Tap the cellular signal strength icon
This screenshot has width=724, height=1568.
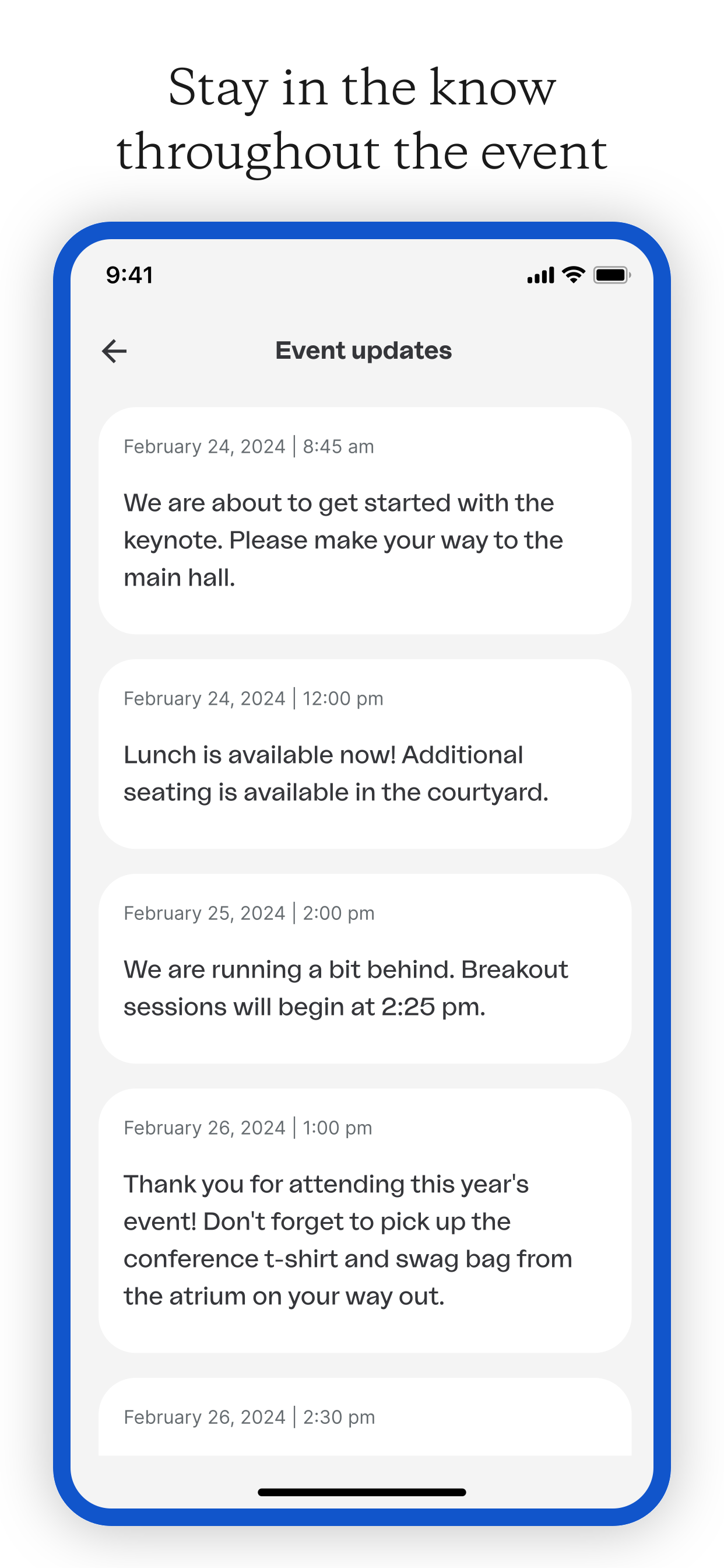(541, 275)
